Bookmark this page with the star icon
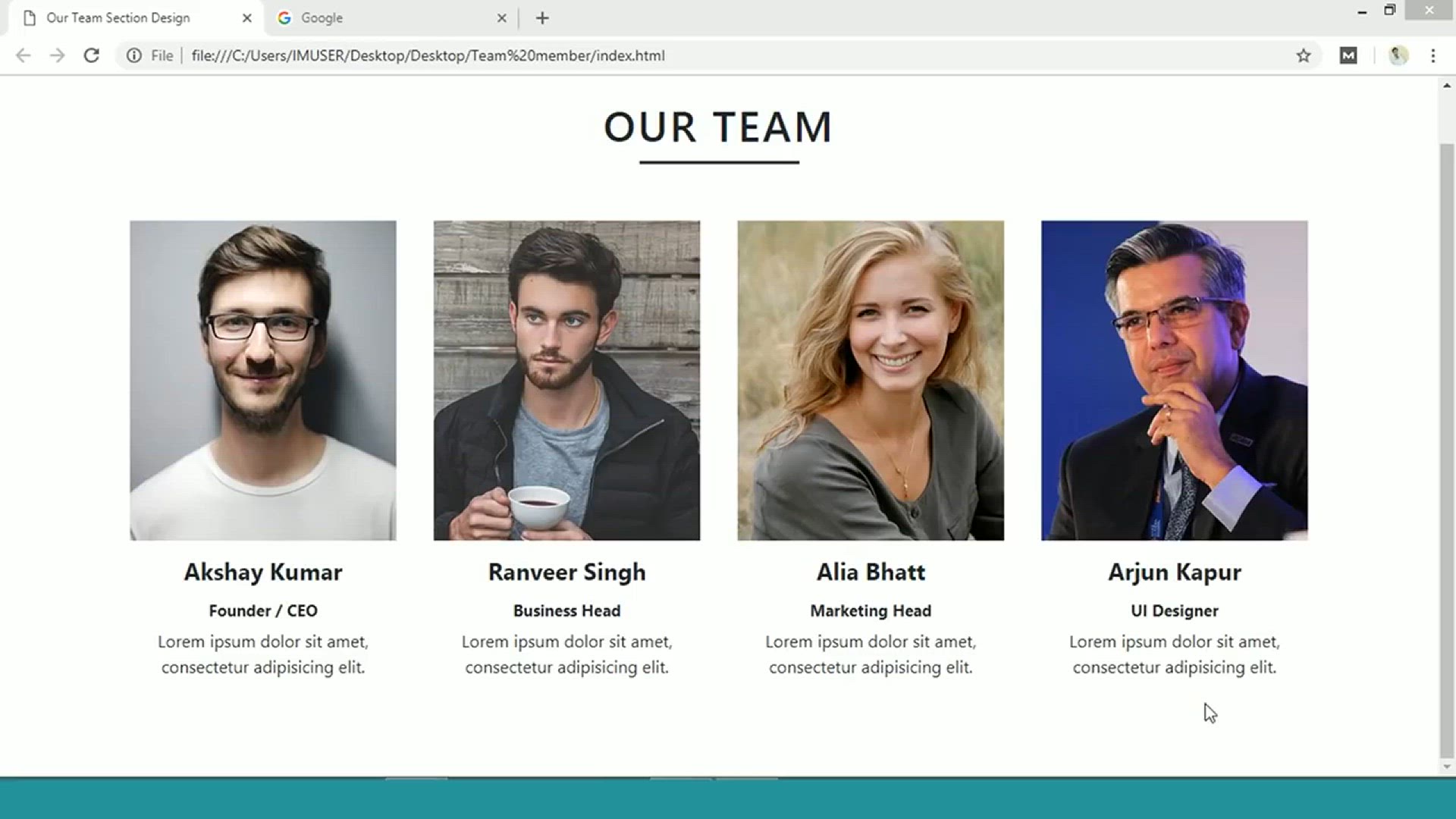This screenshot has width=1456, height=819. coord(1303,55)
